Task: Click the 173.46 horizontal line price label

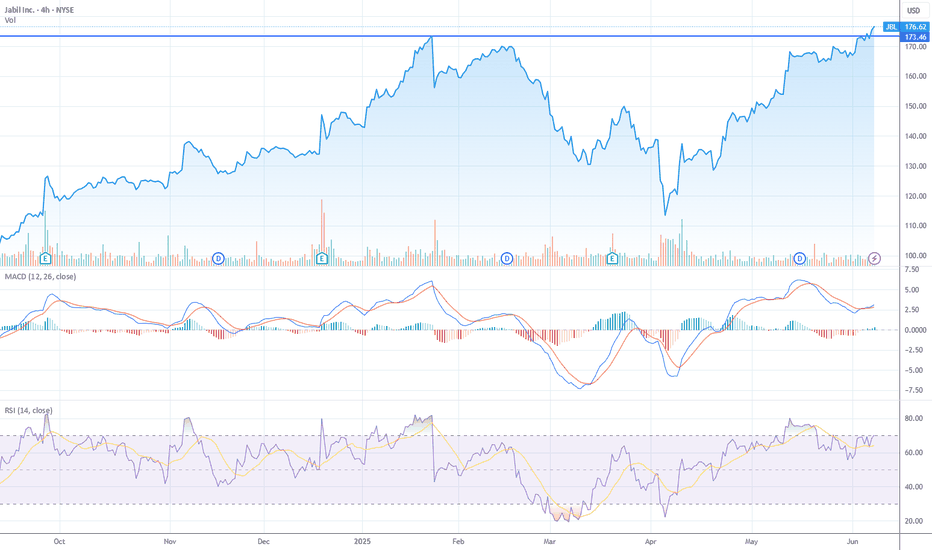Action: tap(915, 37)
